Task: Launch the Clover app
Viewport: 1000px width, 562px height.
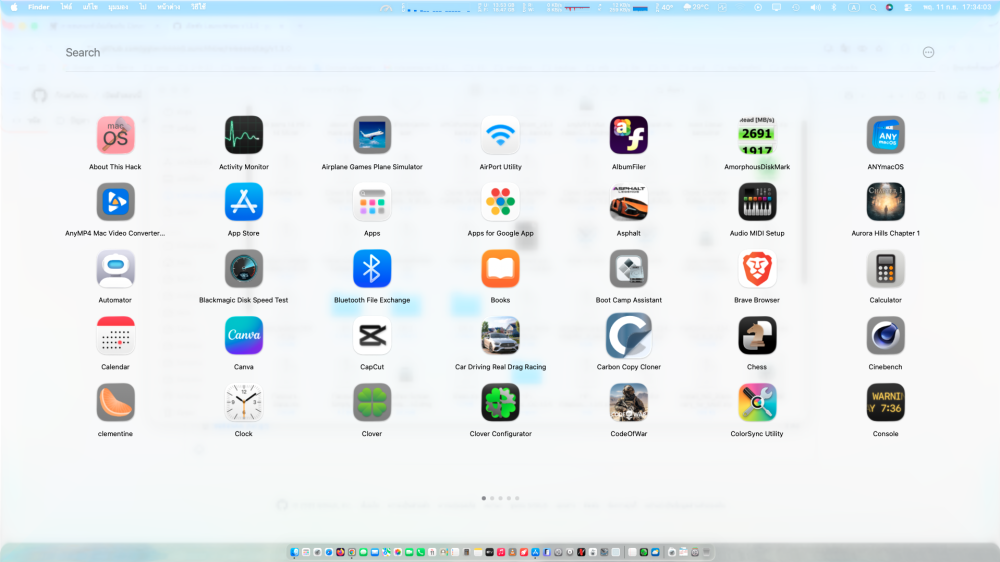Action: [372, 403]
